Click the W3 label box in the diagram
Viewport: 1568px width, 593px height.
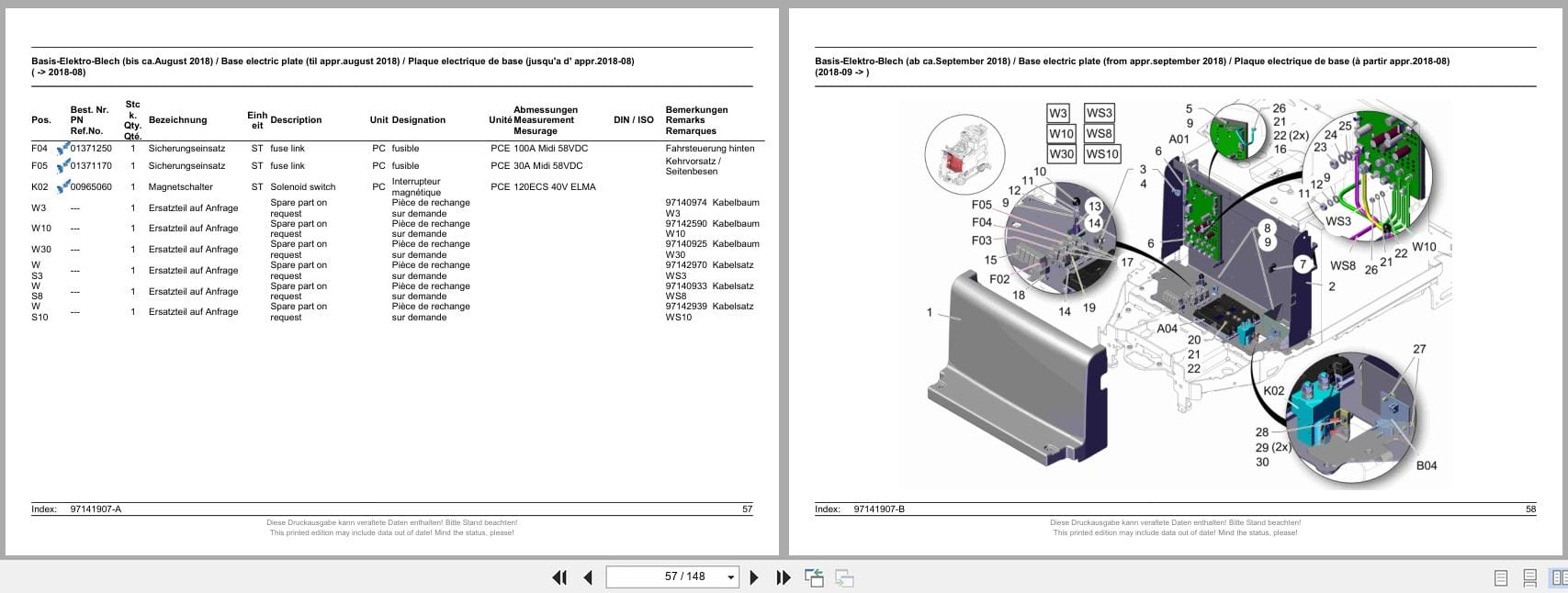pos(1058,113)
